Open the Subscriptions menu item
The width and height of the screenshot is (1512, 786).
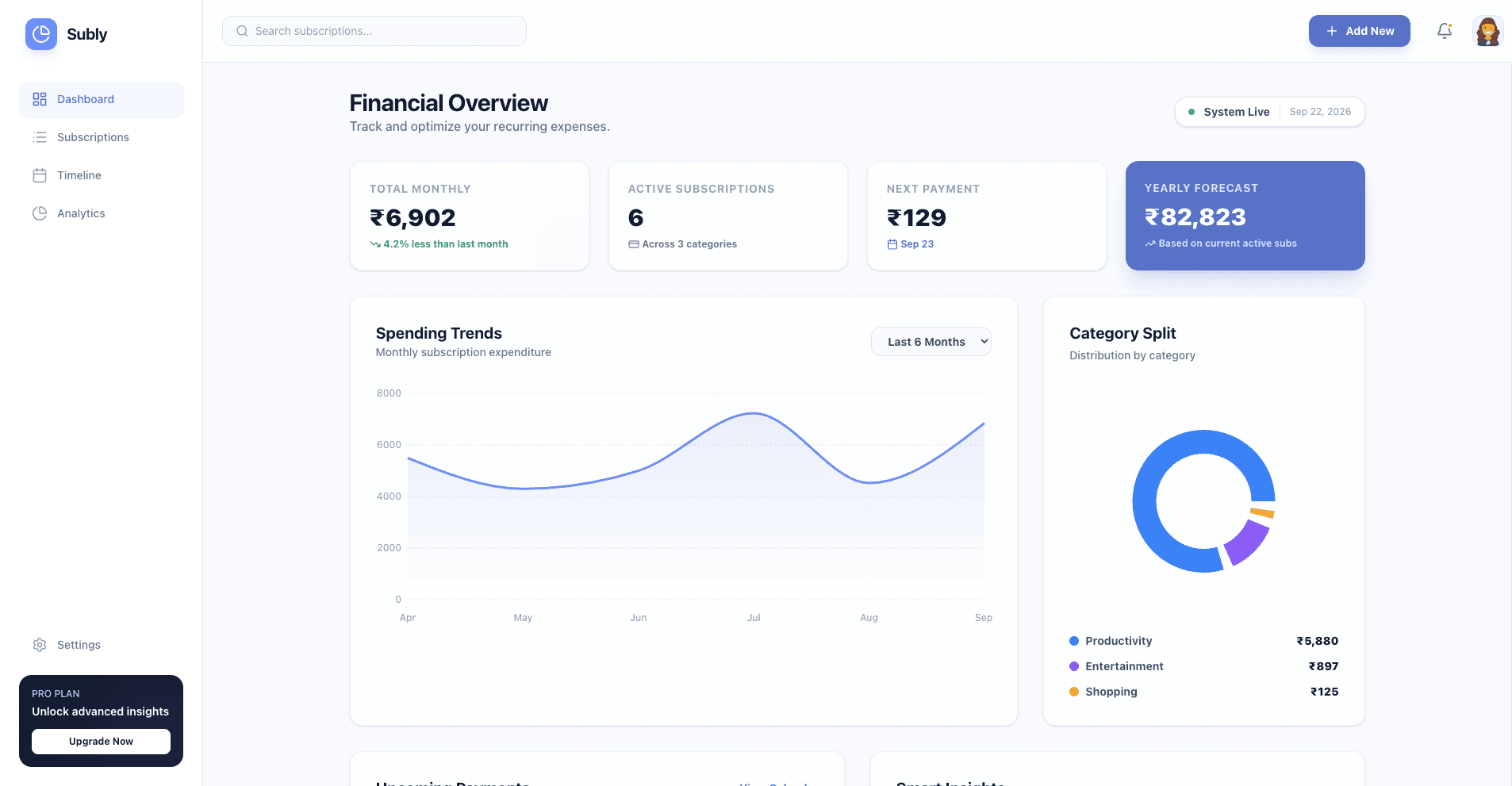[x=101, y=137]
